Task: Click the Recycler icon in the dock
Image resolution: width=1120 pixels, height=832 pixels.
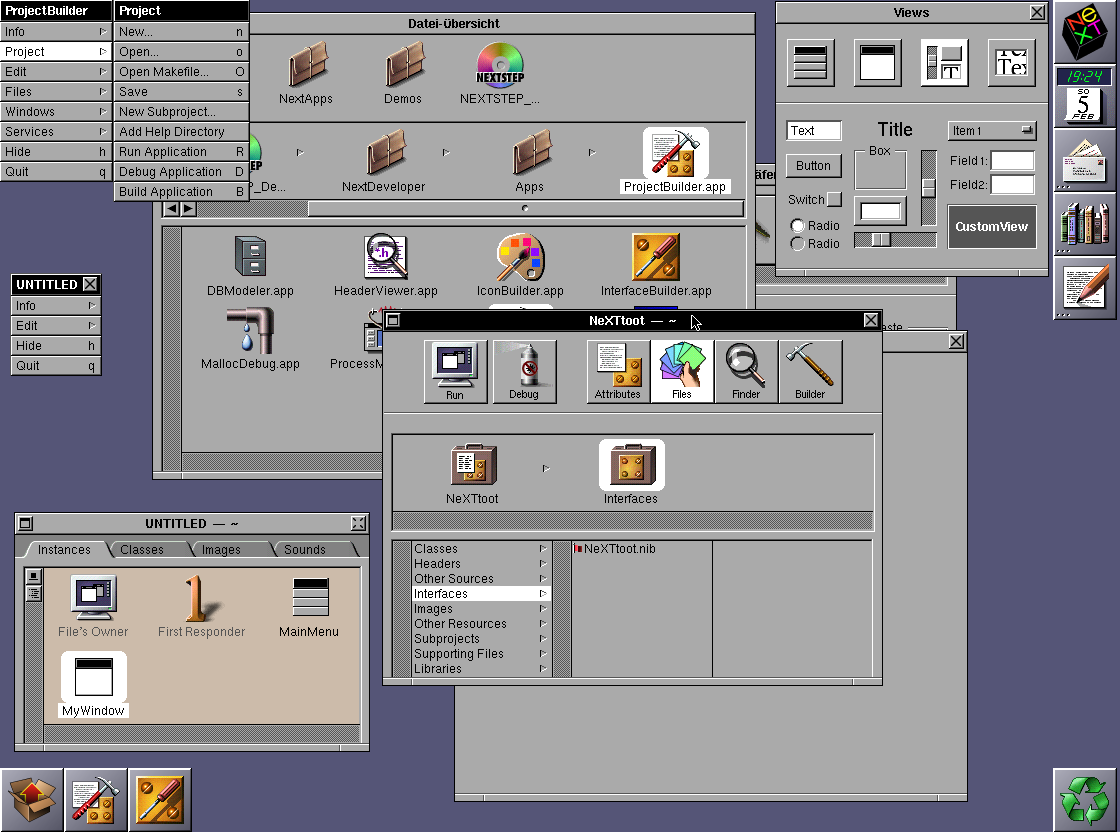Action: pos(1084,800)
